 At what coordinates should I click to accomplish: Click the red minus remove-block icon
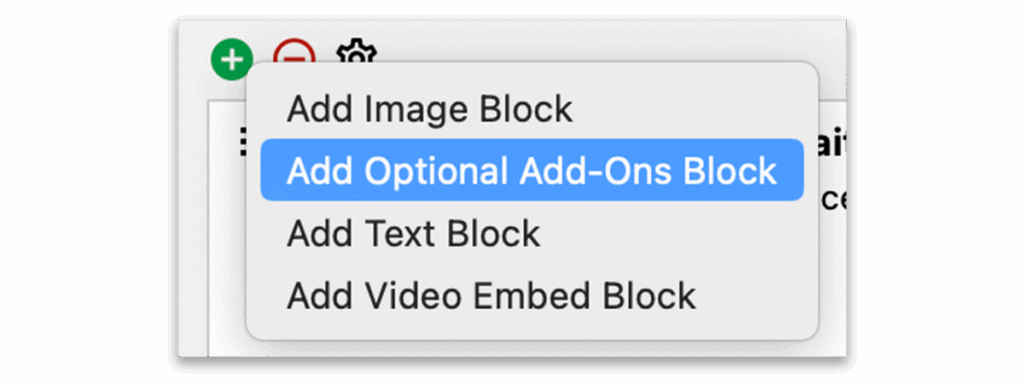click(294, 52)
